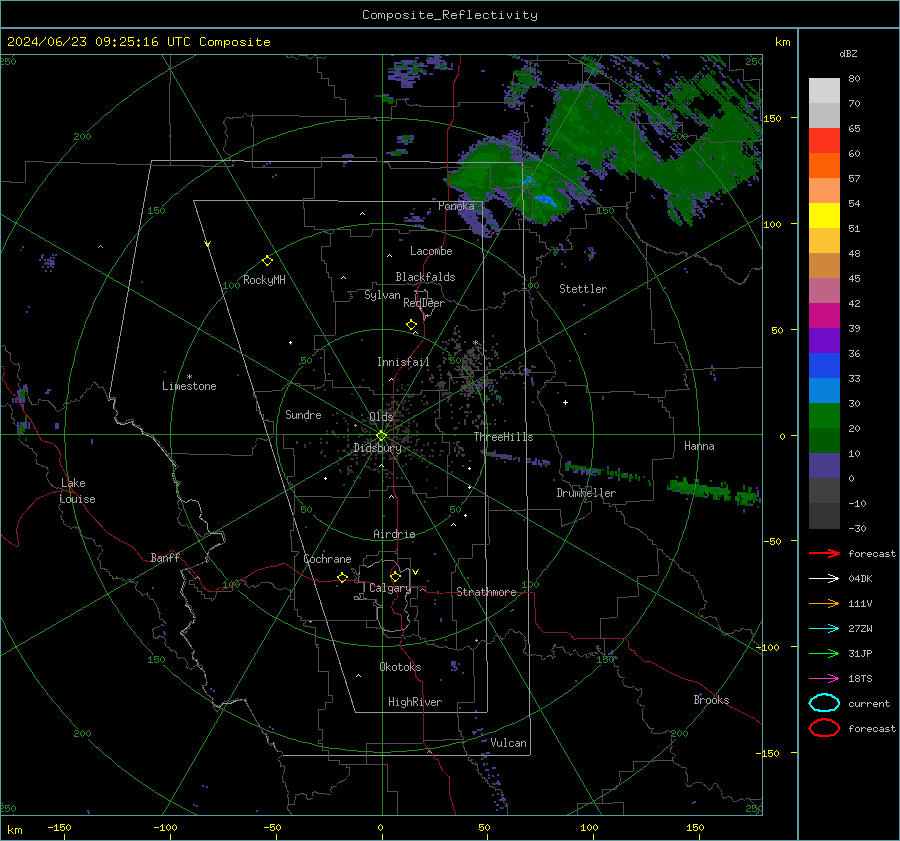
Task: Click the RockyMH label
Action: click(264, 280)
